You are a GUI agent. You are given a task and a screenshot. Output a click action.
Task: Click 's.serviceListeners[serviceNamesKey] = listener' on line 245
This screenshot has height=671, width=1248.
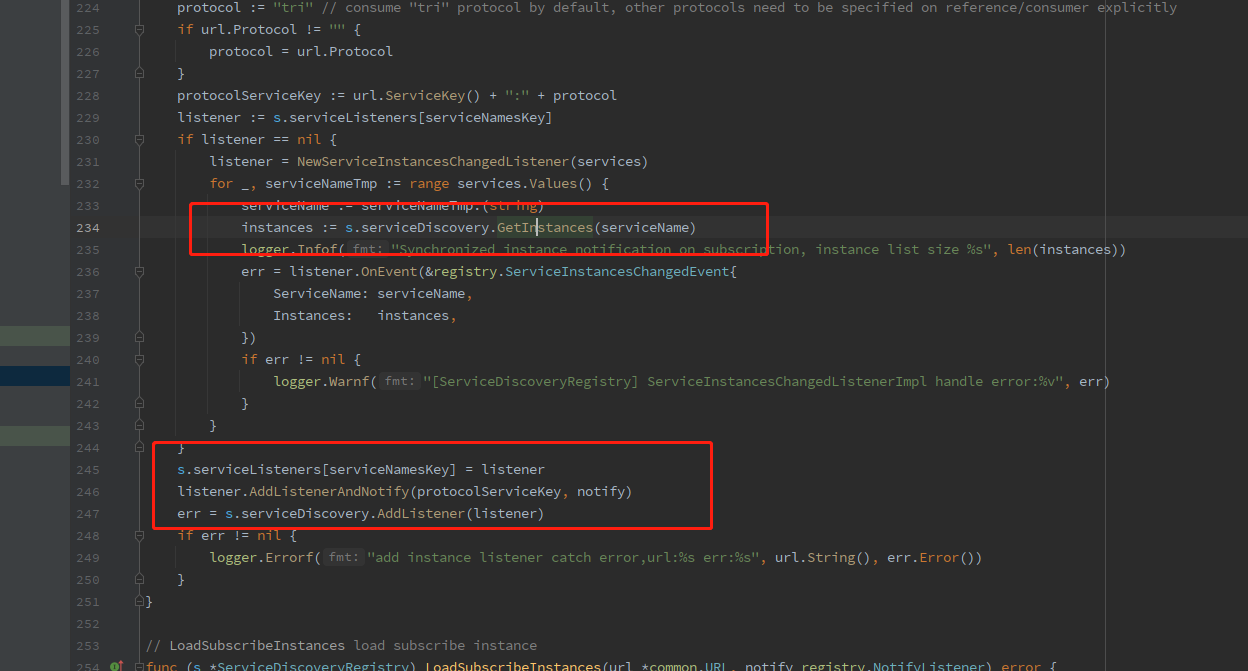361,470
